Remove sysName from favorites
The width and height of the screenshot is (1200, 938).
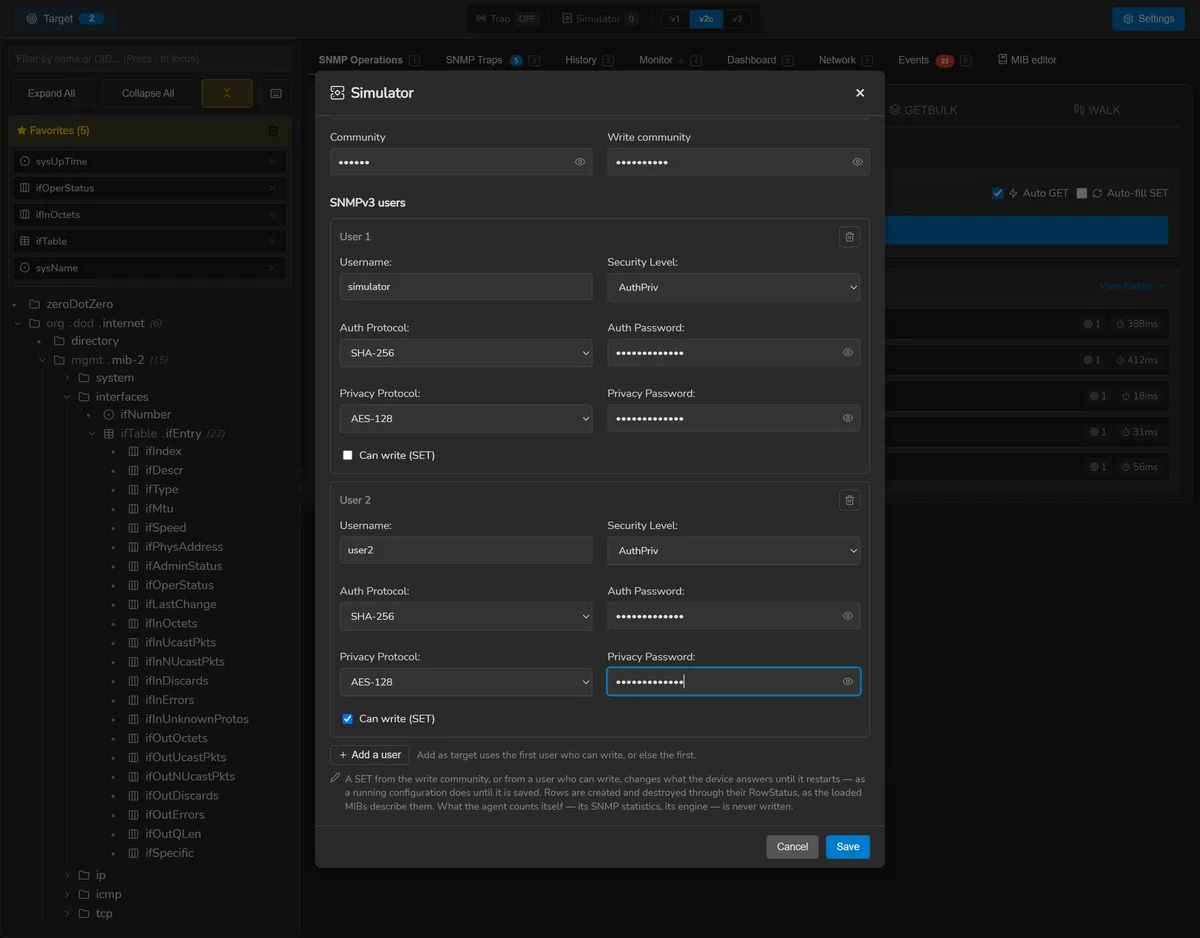pyautogui.click(x=272, y=268)
